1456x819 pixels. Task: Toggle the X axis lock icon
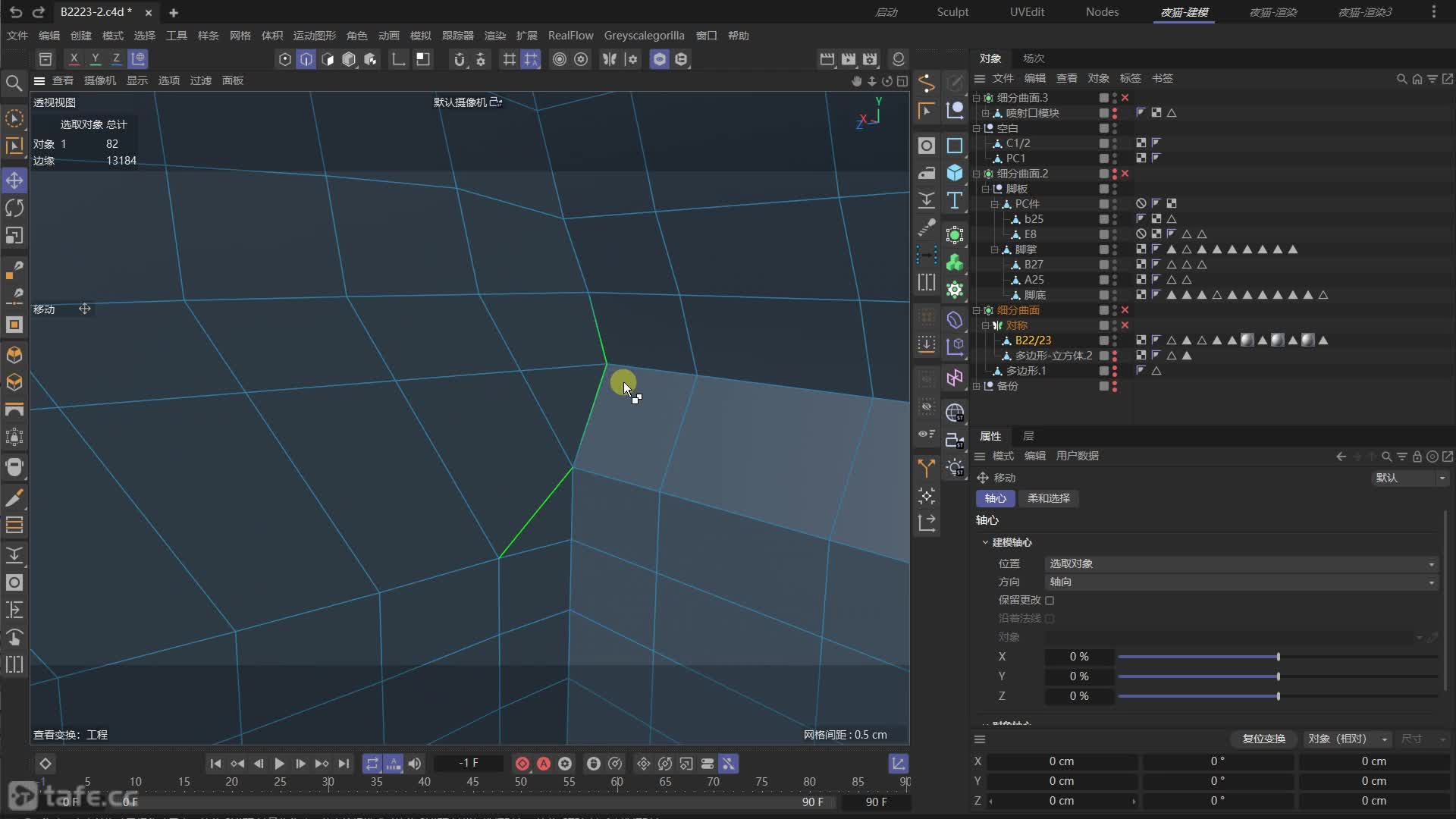(x=74, y=58)
